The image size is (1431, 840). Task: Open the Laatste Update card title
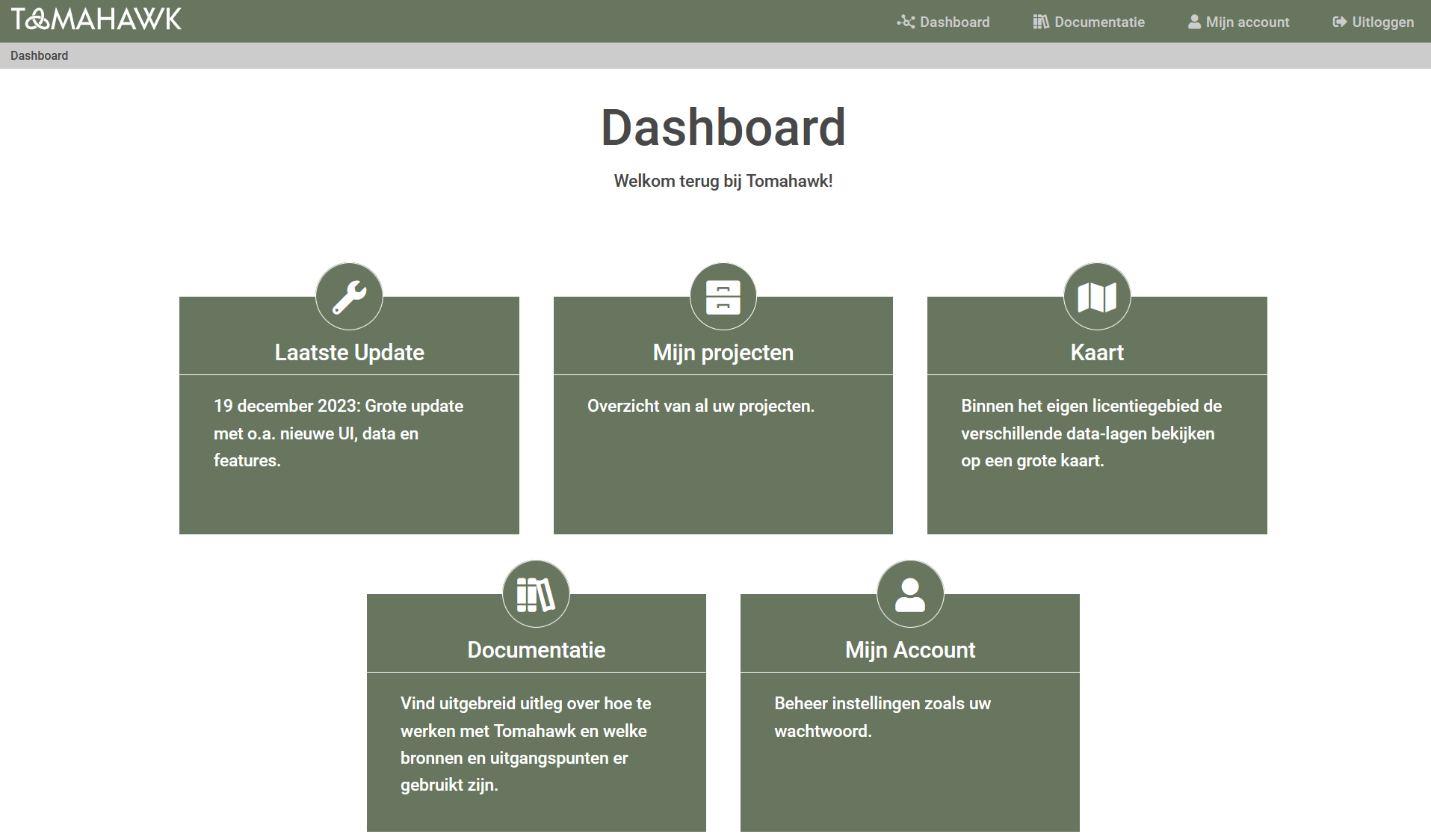pyautogui.click(x=349, y=352)
